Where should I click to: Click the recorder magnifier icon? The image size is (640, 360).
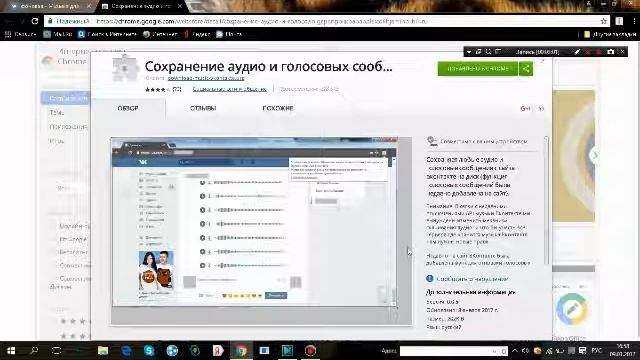click(488, 52)
